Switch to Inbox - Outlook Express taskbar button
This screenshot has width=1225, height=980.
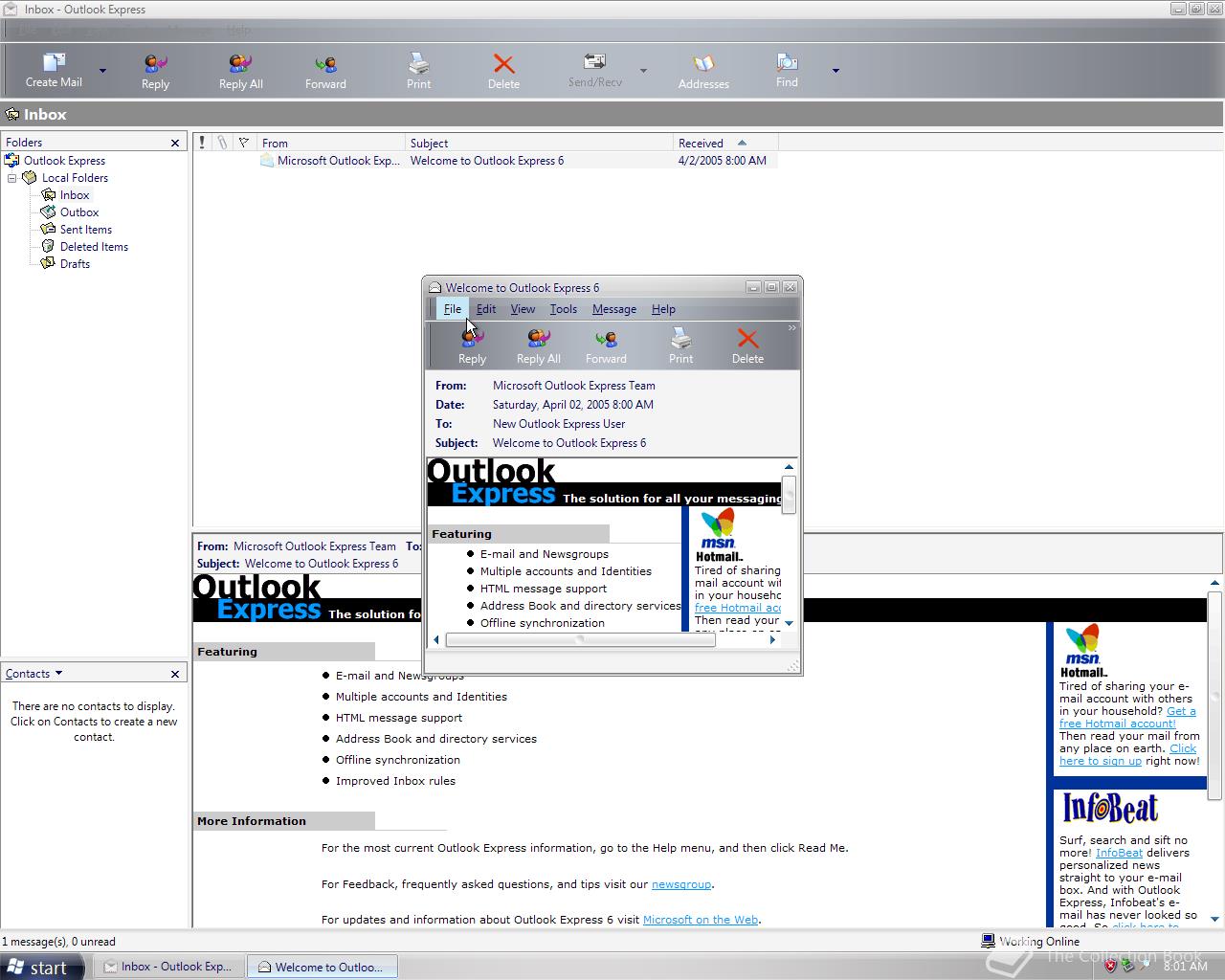point(168,967)
